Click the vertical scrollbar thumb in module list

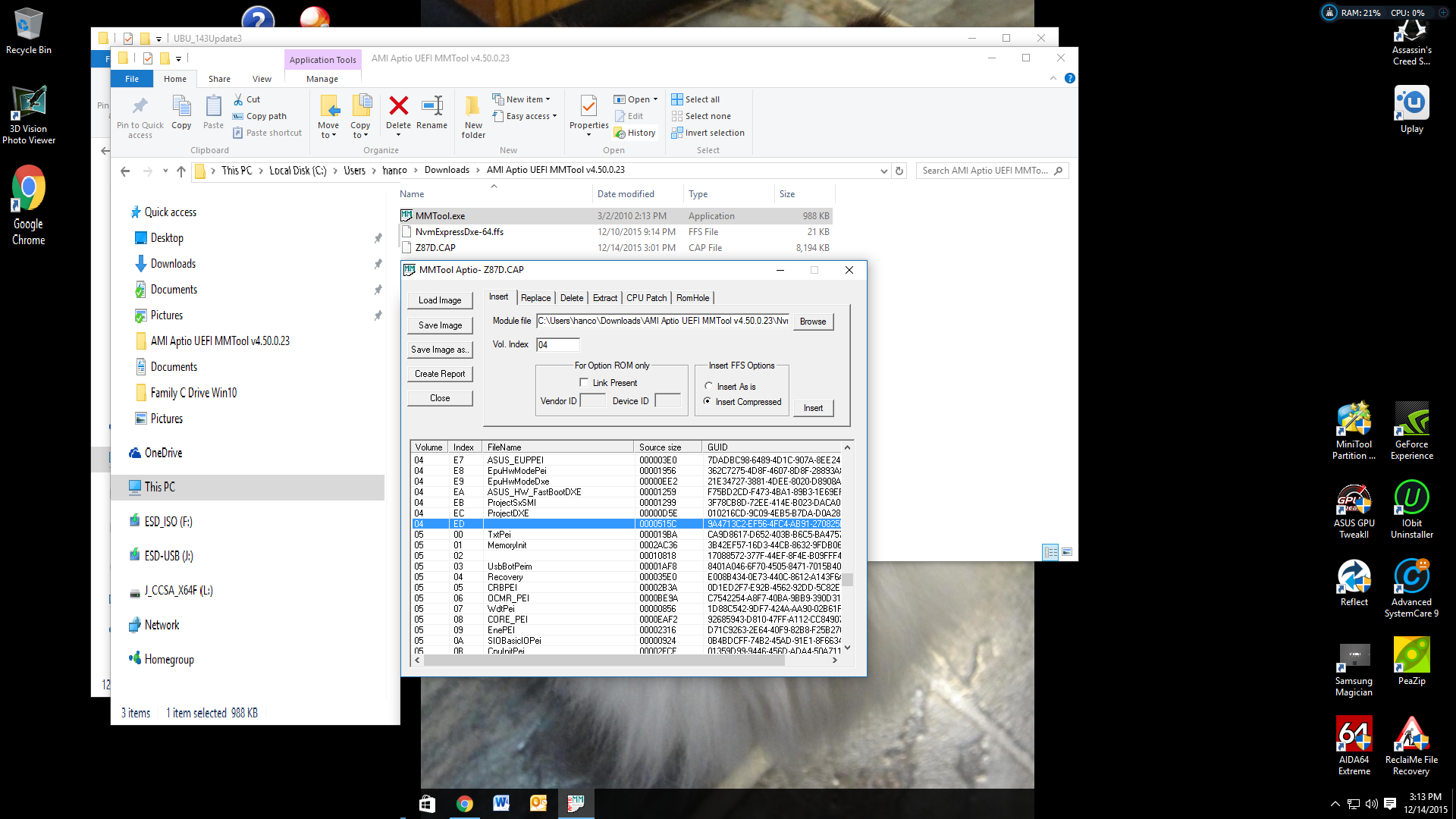point(848,579)
